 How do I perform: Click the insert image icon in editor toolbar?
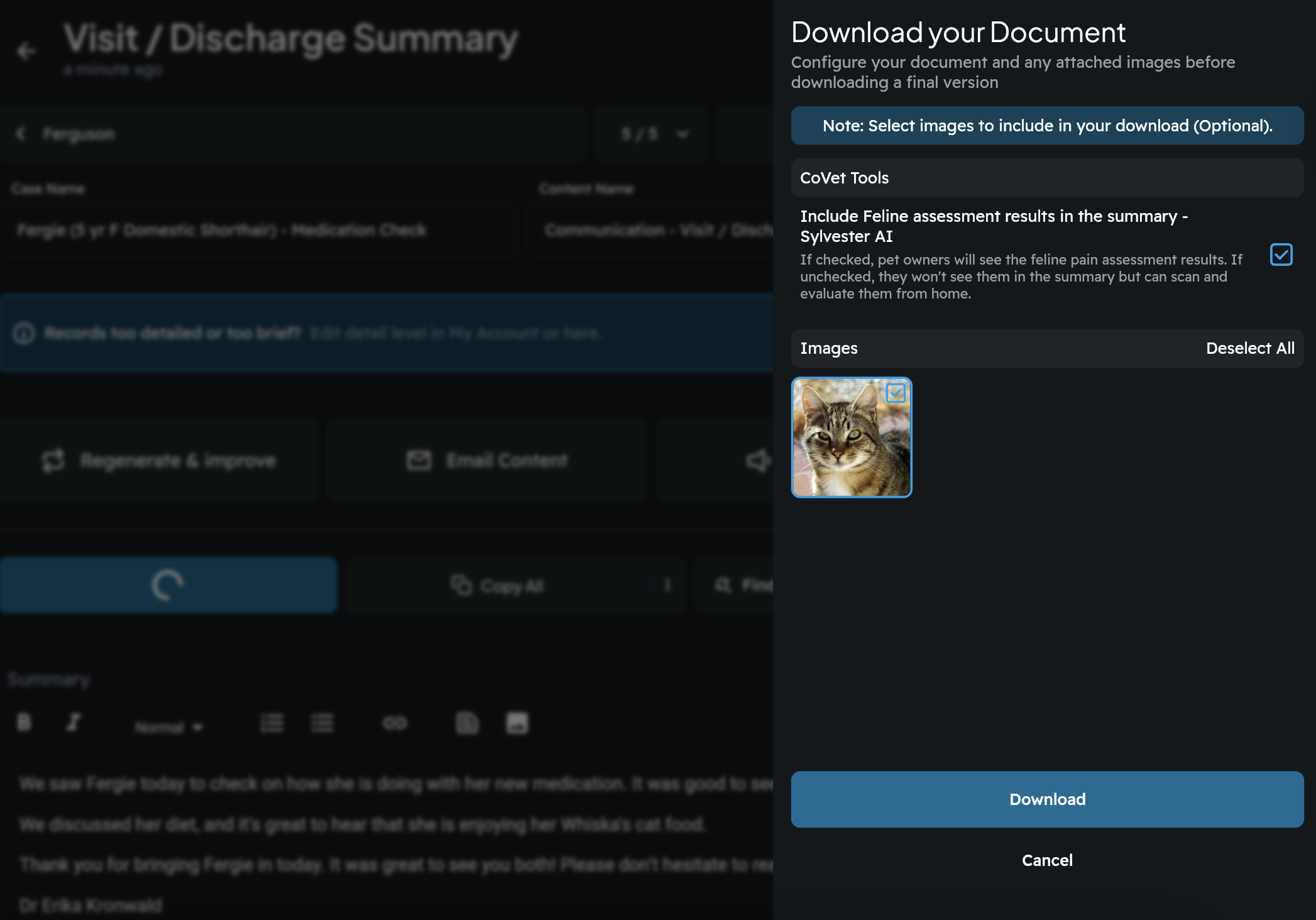pos(517,723)
